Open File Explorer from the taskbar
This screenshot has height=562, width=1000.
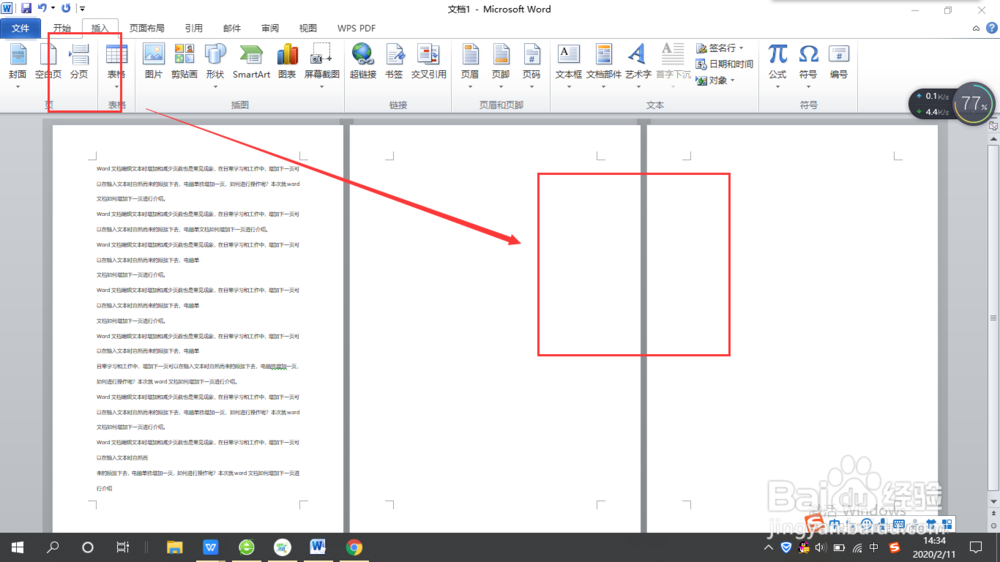[174, 547]
